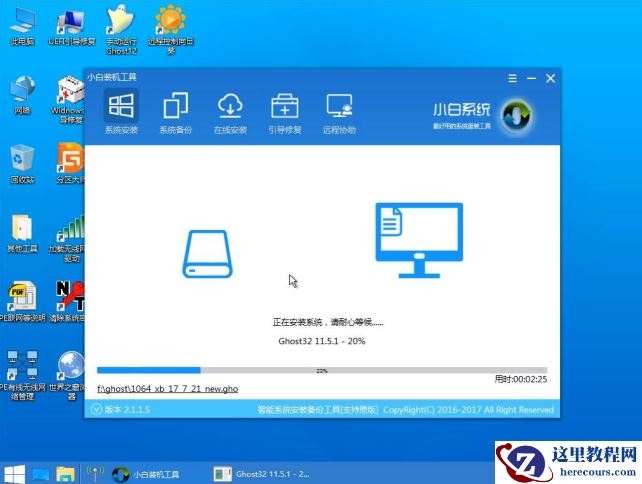Open 回收站 recycle bin icon

click(23, 164)
